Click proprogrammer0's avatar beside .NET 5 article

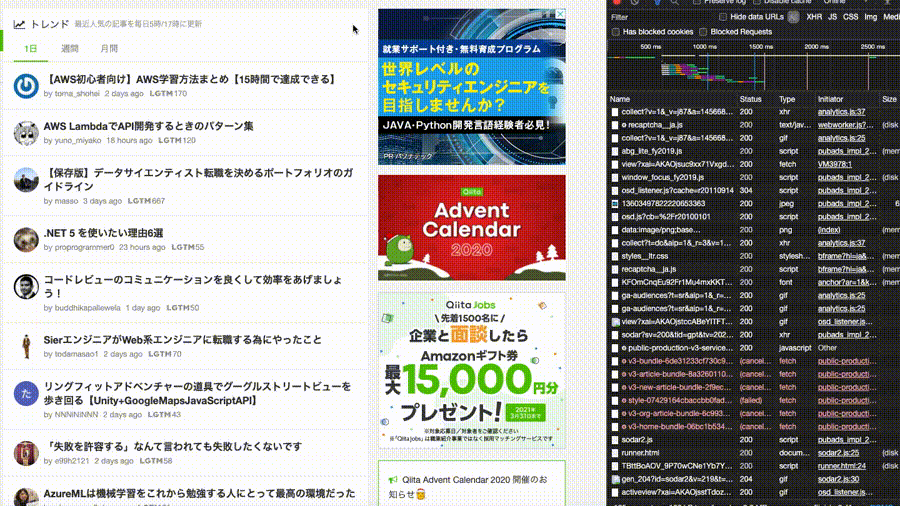coord(26,240)
